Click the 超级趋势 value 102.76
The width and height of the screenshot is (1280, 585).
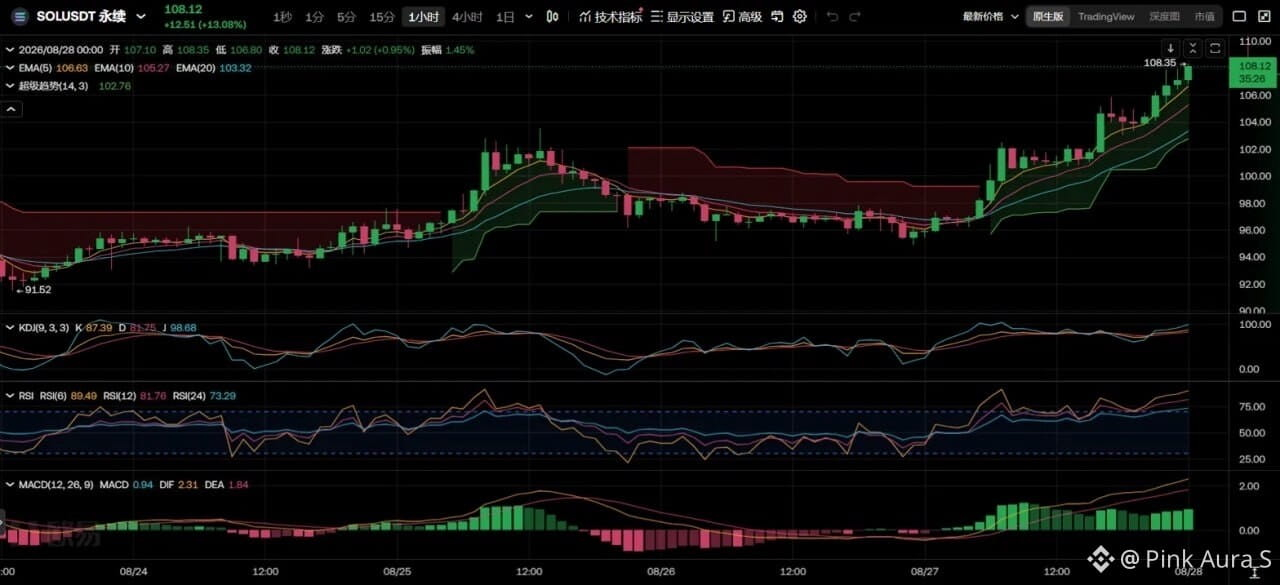tap(114, 86)
